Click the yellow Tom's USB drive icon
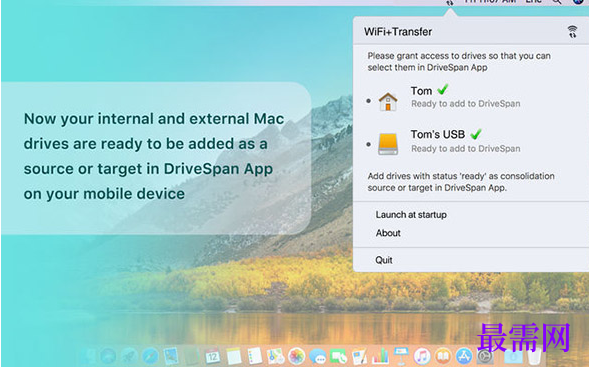589x369 pixels. point(388,144)
